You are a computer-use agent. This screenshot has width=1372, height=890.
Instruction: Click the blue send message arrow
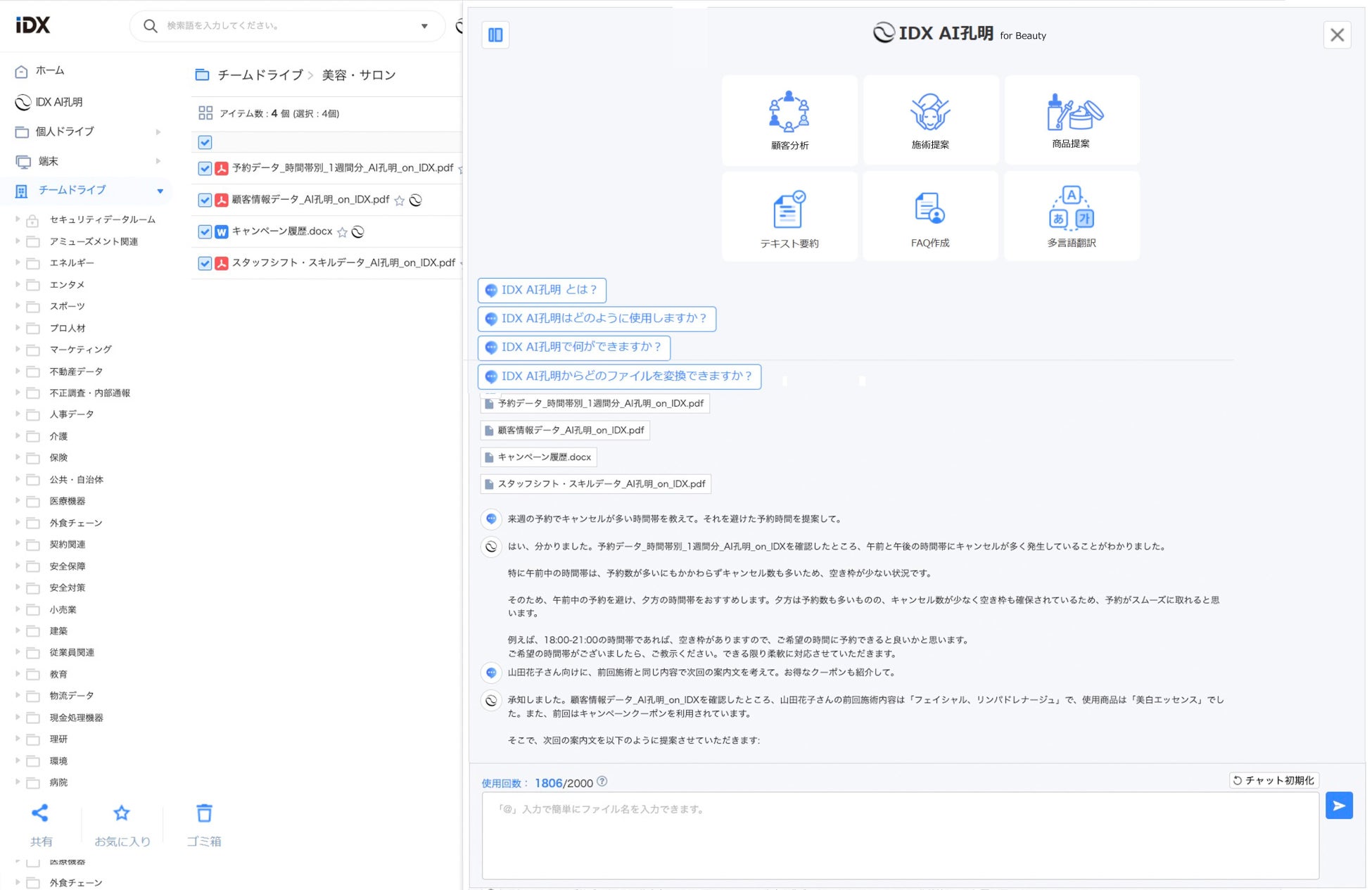click(x=1338, y=806)
